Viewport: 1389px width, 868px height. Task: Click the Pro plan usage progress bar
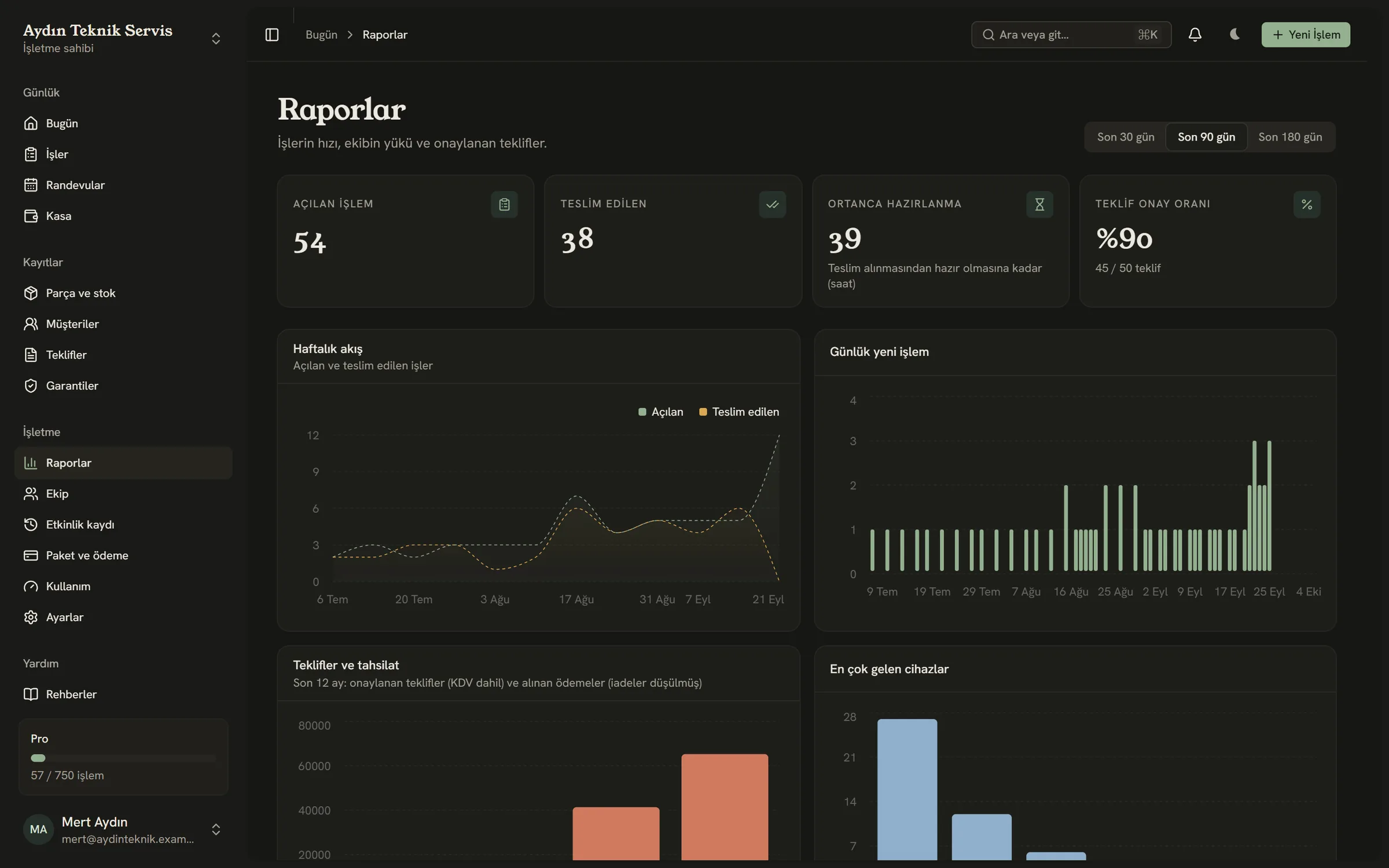[x=123, y=758]
